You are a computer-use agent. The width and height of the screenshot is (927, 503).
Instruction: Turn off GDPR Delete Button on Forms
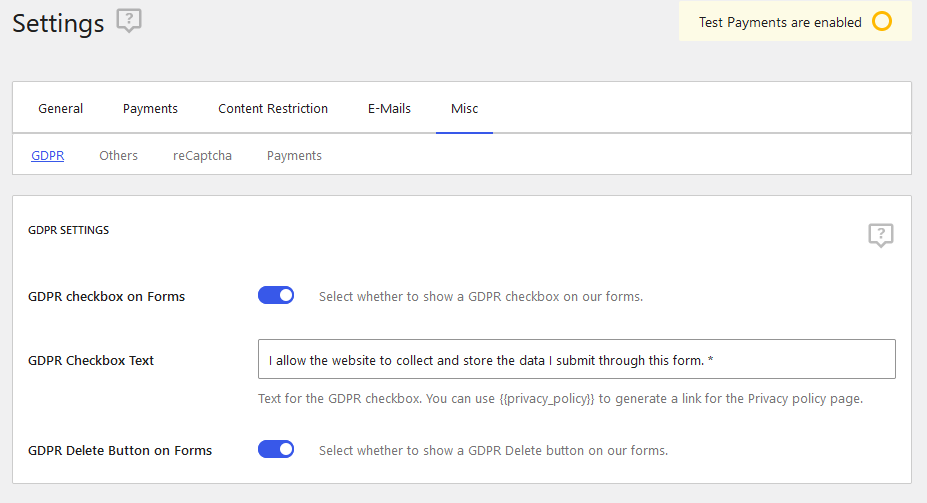click(x=276, y=449)
